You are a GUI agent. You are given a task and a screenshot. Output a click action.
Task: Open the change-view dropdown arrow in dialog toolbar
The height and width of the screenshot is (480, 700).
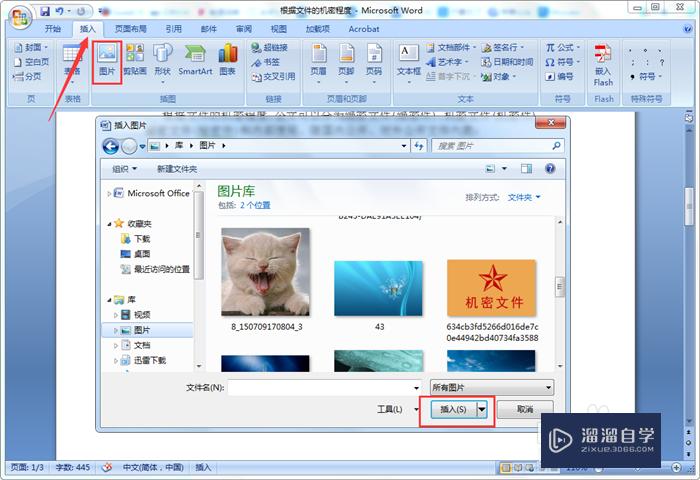504,168
